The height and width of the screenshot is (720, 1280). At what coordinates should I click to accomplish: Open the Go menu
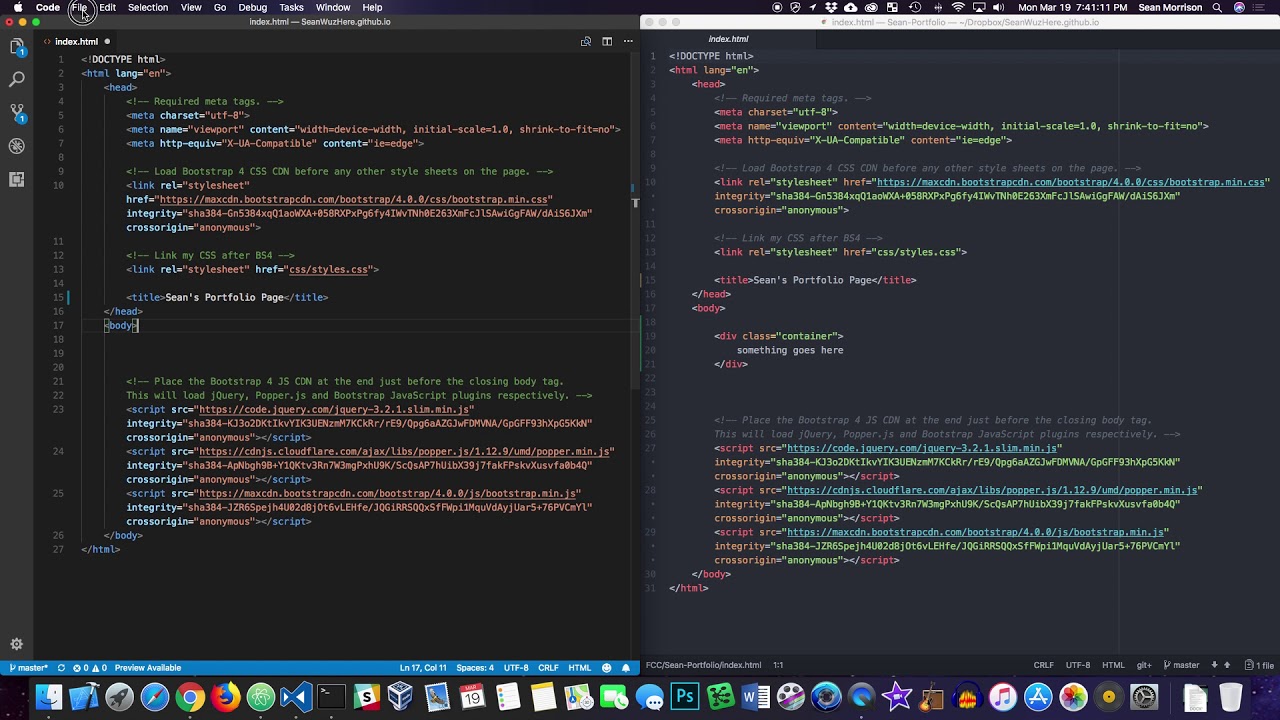coord(220,7)
